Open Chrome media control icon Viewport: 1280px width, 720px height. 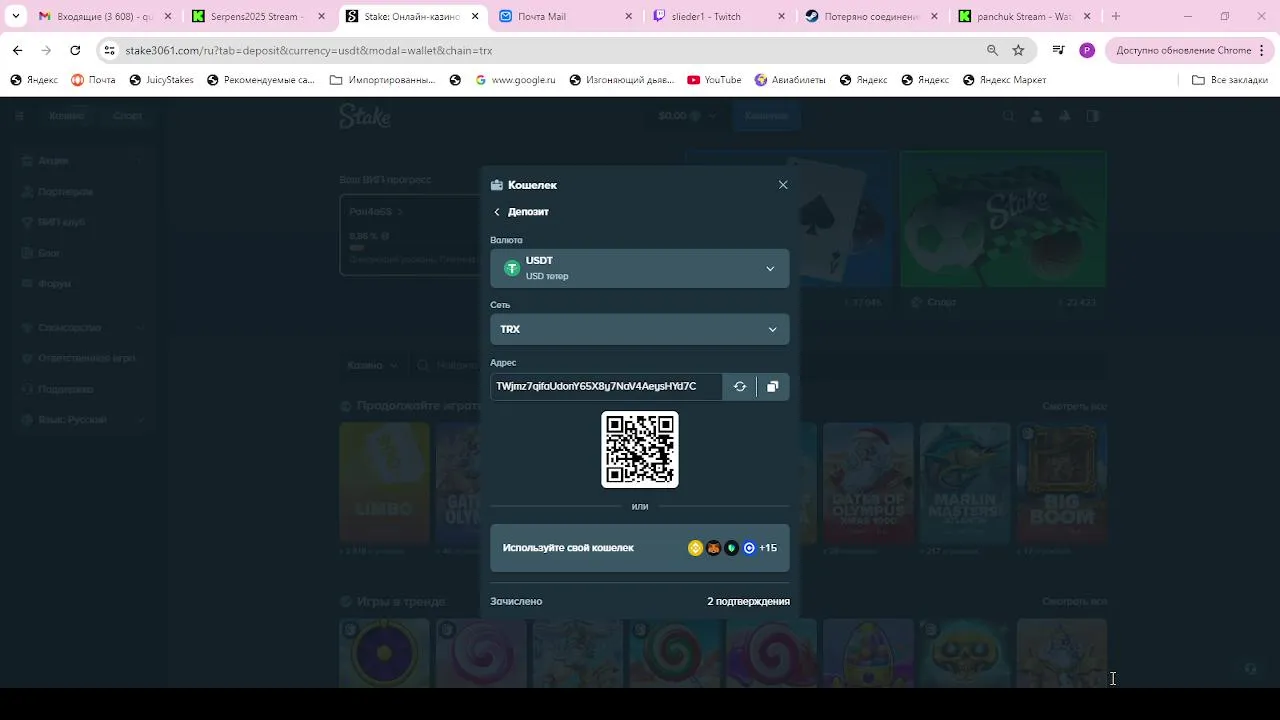pos(1058,50)
